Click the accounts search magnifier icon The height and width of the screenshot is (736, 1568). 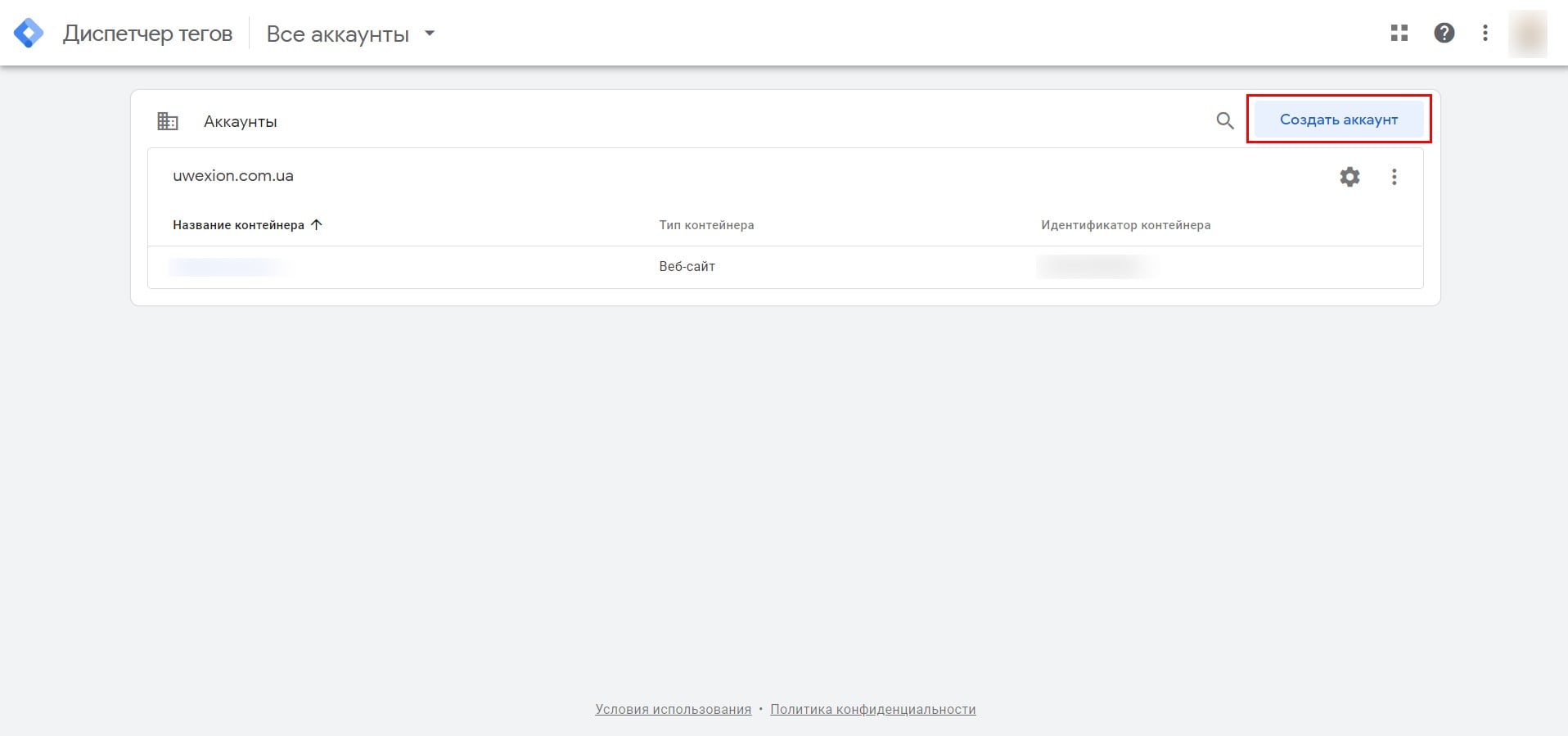tap(1224, 120)
